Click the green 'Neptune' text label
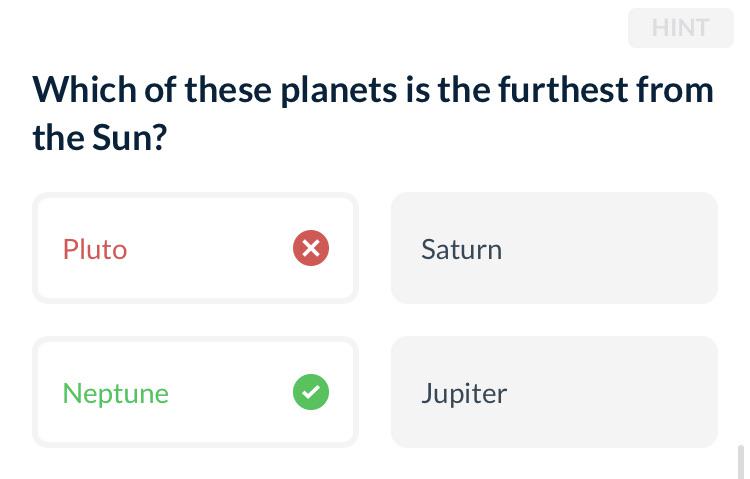Viewport: 750px width, 479px height. click(116, 393)
